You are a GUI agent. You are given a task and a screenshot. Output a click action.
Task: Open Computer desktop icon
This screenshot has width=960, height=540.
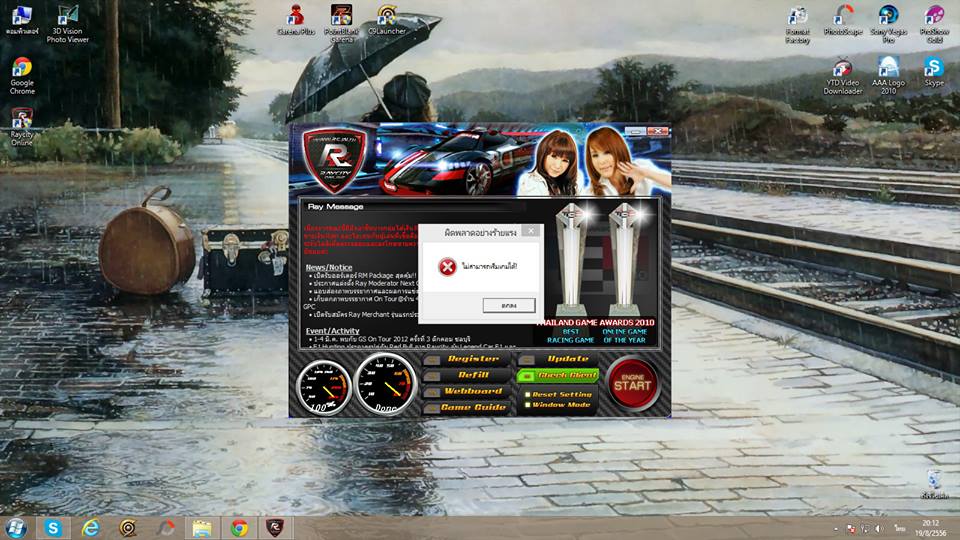coord(22,20)
